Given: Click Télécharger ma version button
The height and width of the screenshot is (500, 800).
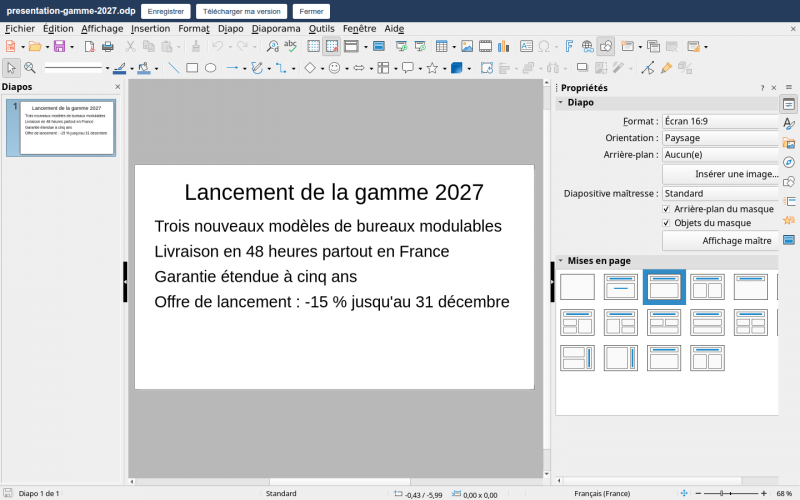Looking at the screenshot, I should coord(241,11).
